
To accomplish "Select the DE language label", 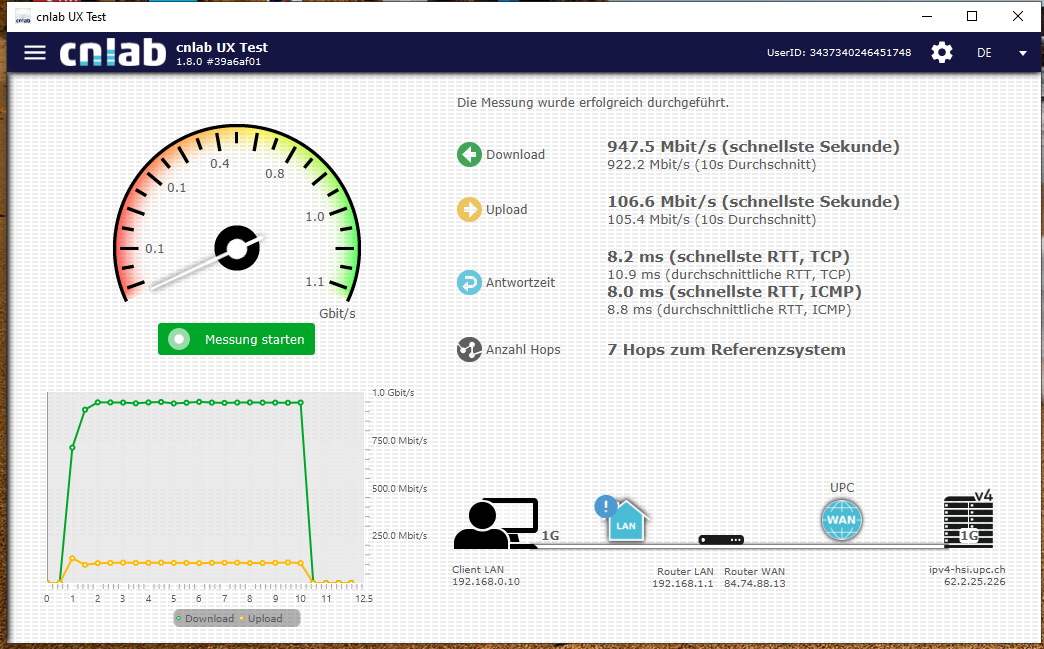I will tap(984, 53).
